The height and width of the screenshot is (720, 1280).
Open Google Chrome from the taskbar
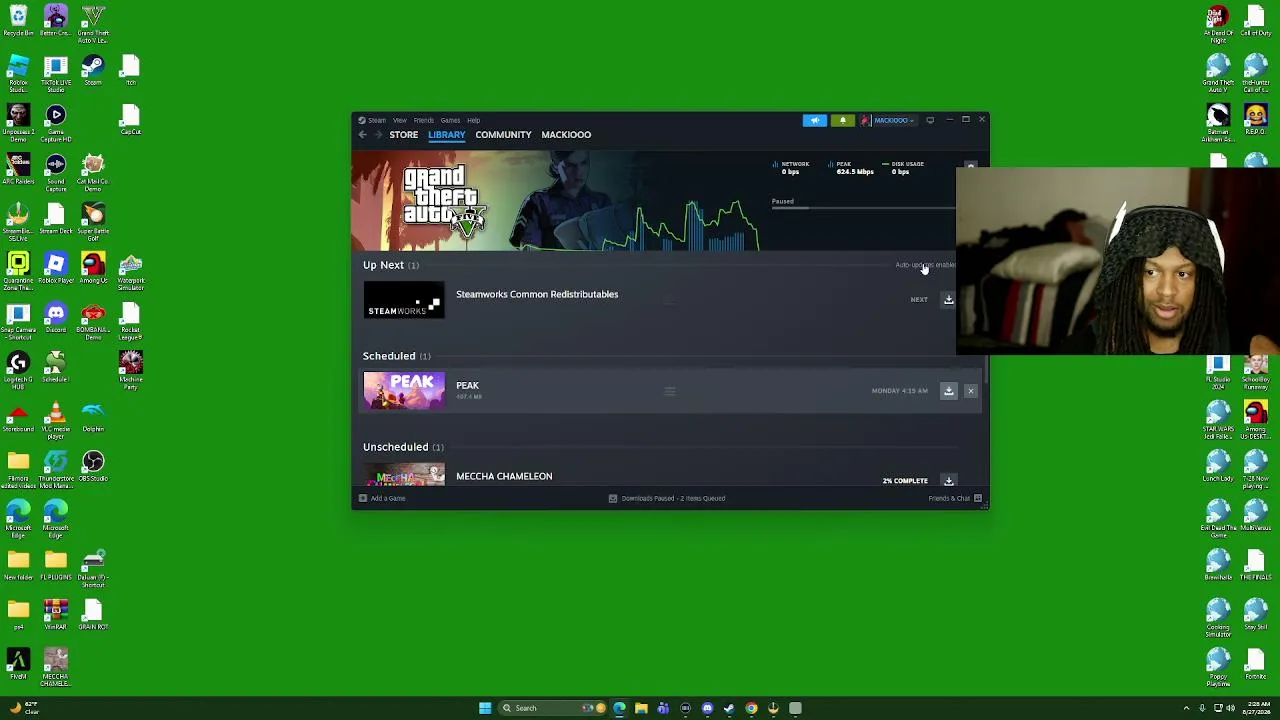click(751, 708)
